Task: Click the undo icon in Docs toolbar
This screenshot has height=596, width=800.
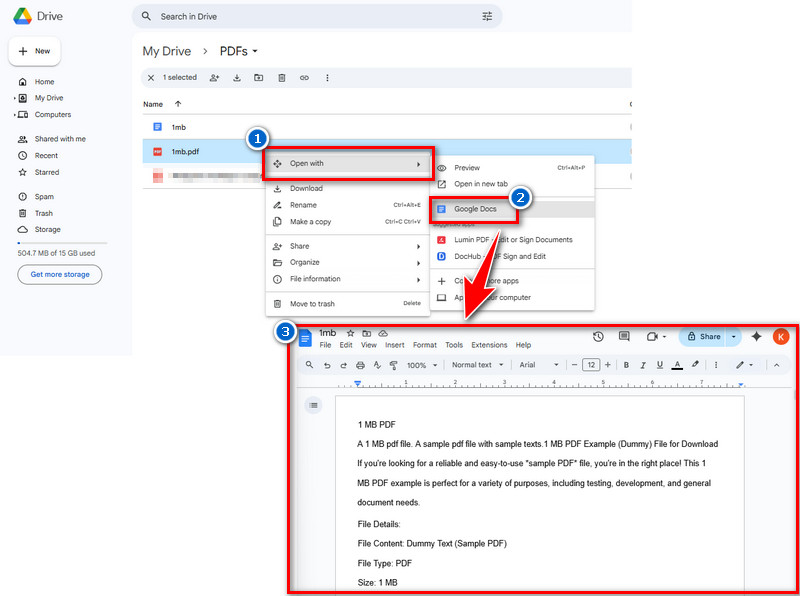Action: point(327,365)
